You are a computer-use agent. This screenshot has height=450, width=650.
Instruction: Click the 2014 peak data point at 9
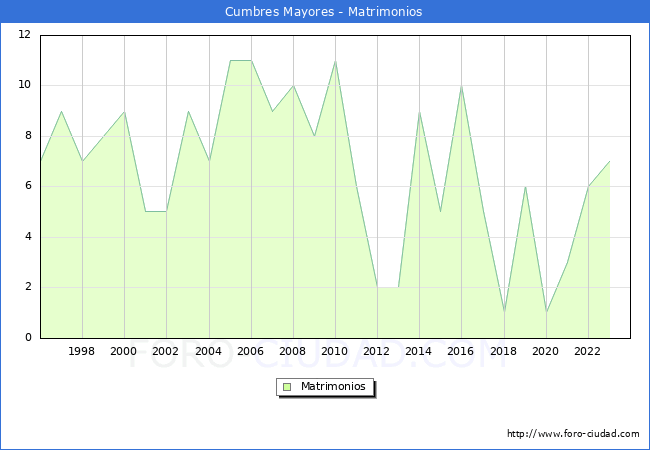pos(420,111)
